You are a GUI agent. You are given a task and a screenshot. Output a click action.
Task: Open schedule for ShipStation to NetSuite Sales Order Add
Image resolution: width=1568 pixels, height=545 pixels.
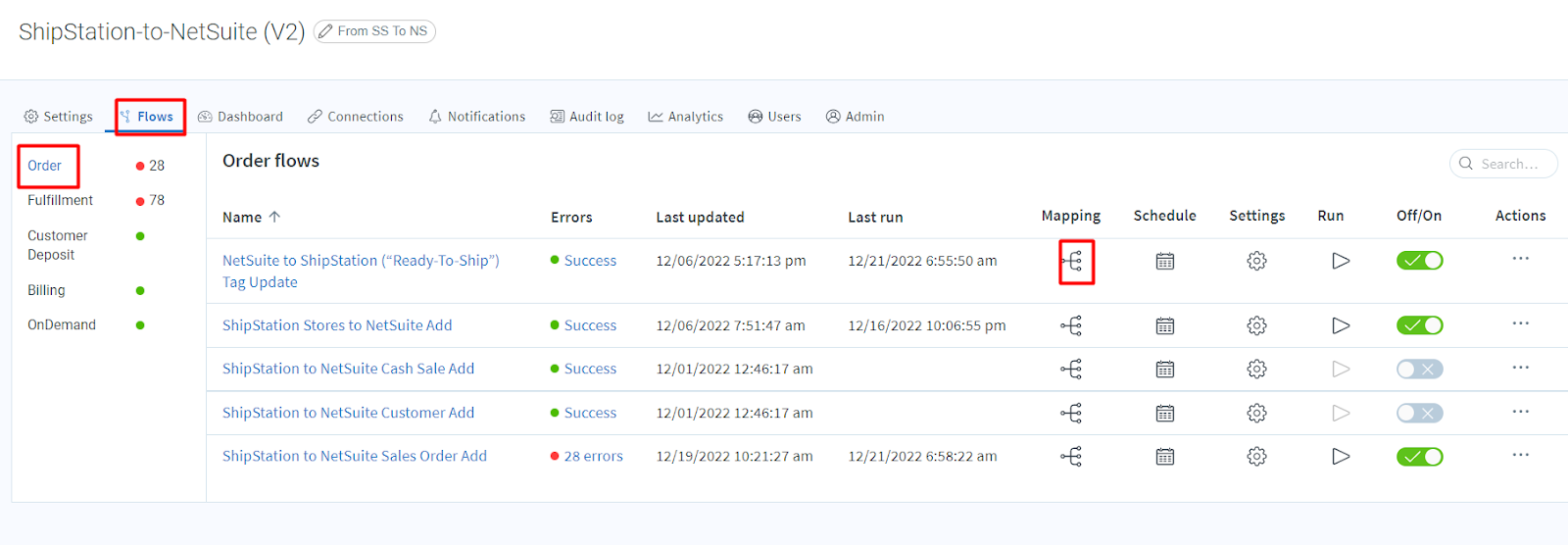pos(1164,456)
